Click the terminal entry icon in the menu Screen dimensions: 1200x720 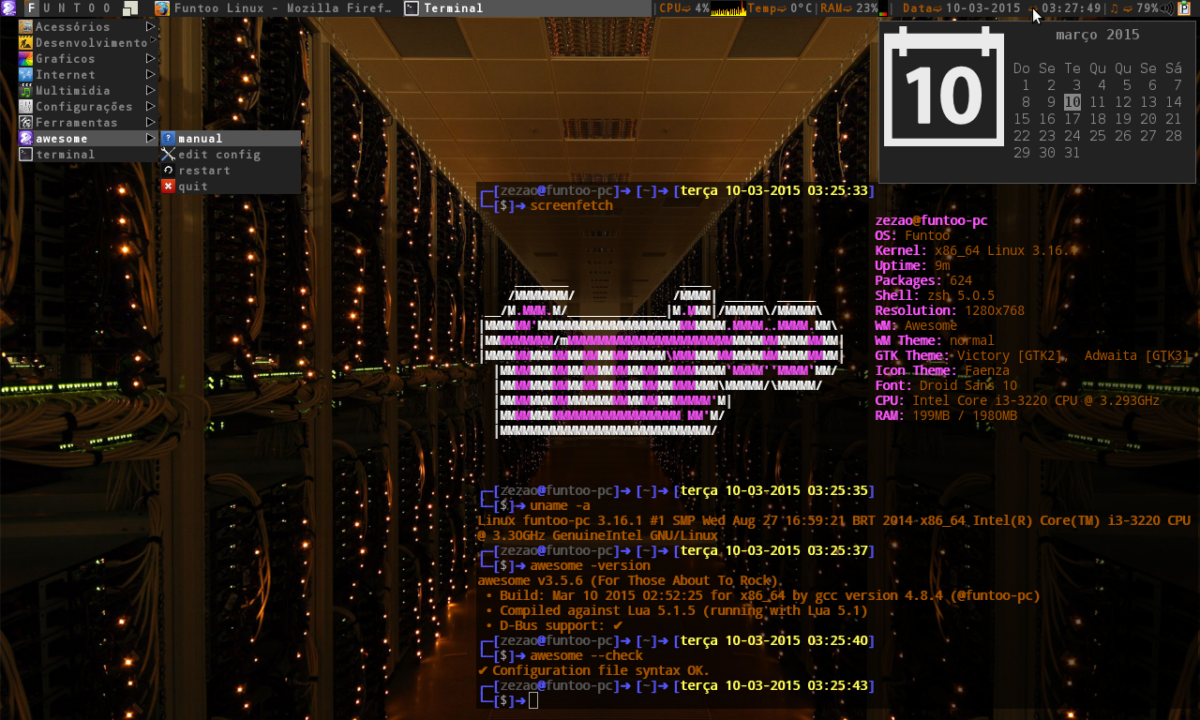coord(27,154)
